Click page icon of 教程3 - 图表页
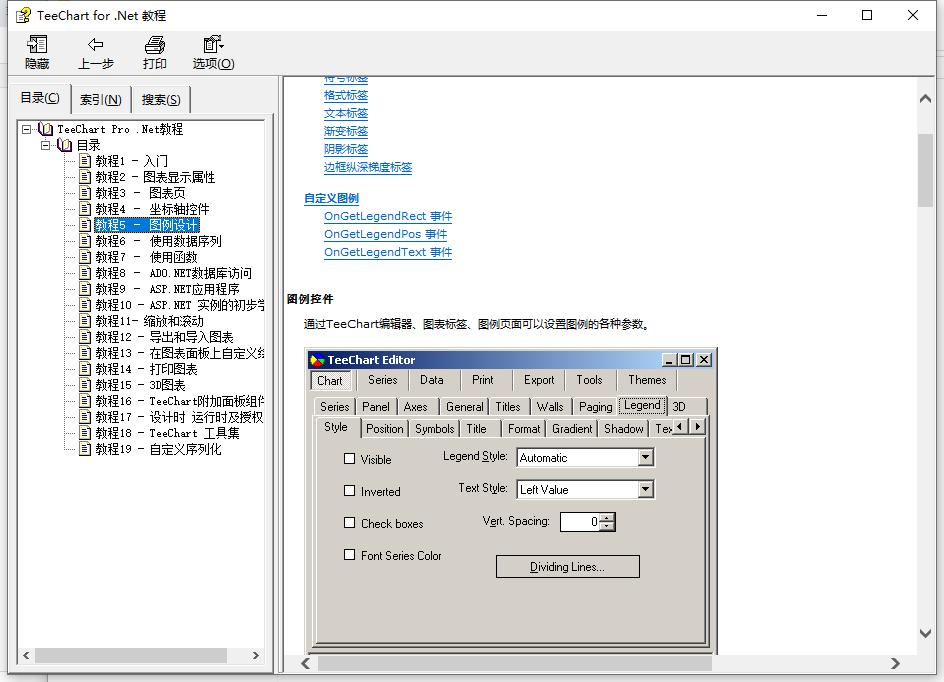Screen dimensions: 944x682 (x=85, y=193)
